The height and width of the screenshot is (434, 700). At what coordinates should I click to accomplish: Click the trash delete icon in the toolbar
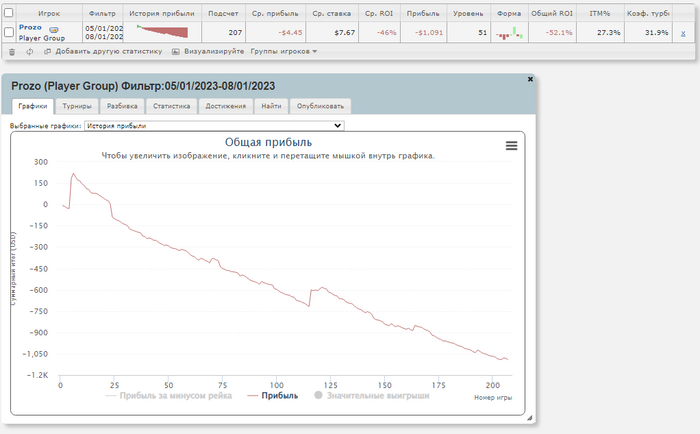pos(12,52)
